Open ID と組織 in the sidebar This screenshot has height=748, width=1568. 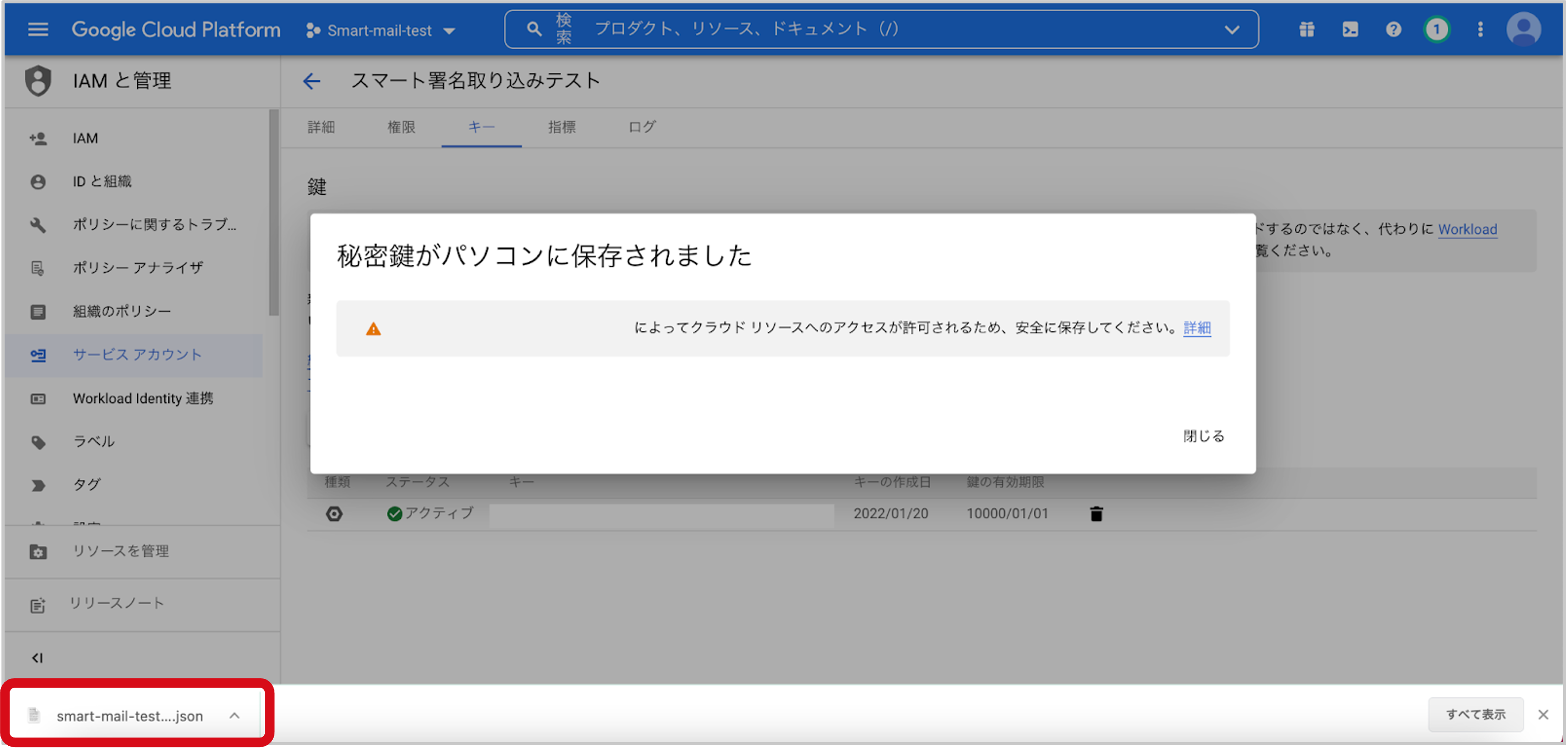click(x=134, y=182)
